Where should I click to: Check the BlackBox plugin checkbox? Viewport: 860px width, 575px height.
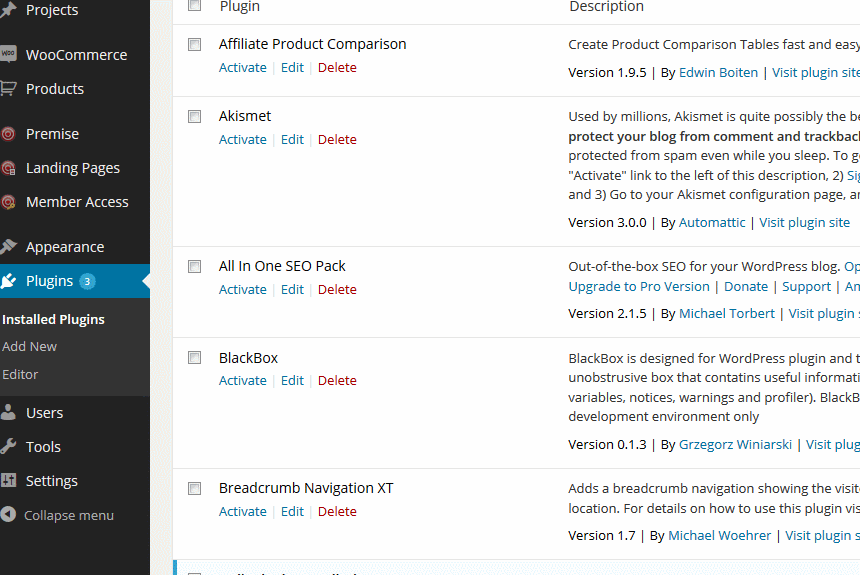pos(194,358)
